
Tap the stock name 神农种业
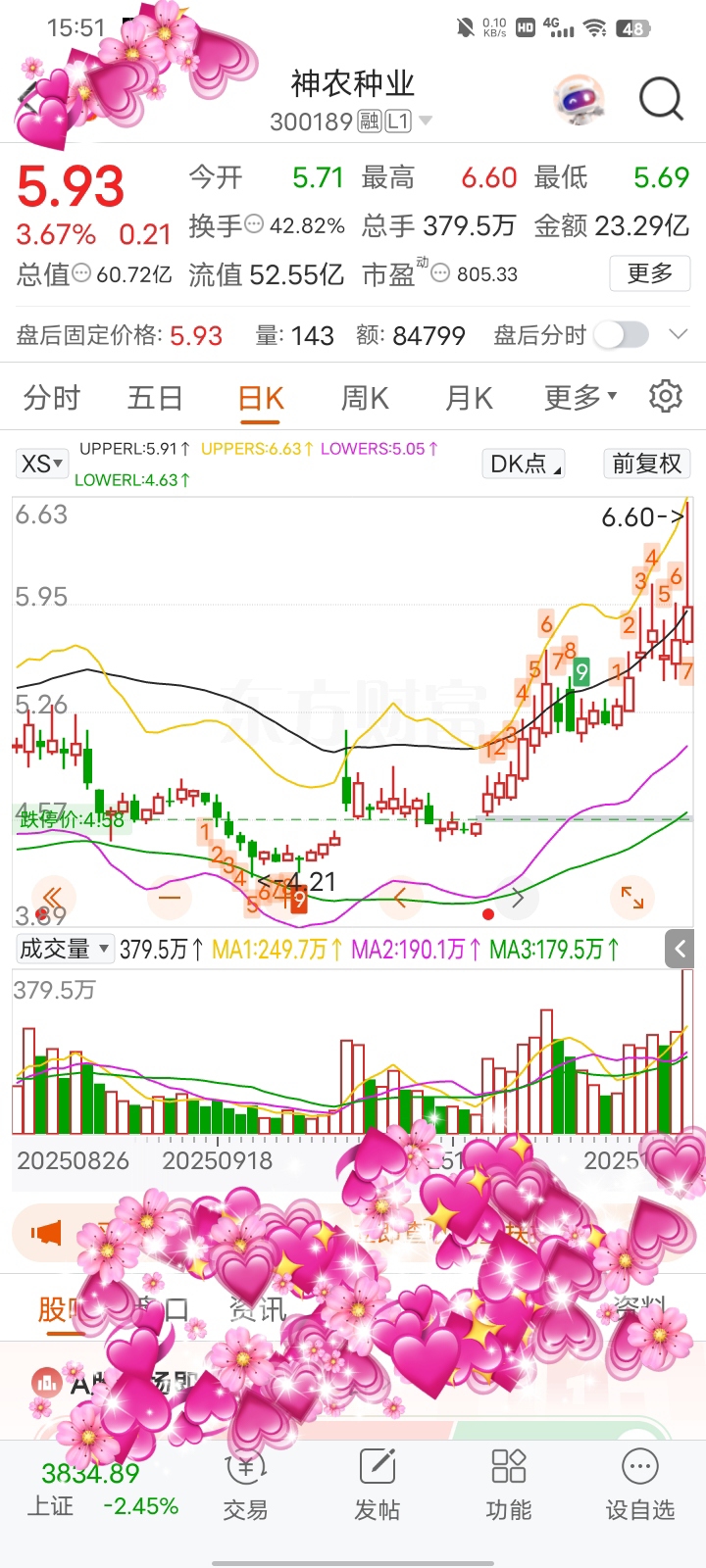pos(353,84)
